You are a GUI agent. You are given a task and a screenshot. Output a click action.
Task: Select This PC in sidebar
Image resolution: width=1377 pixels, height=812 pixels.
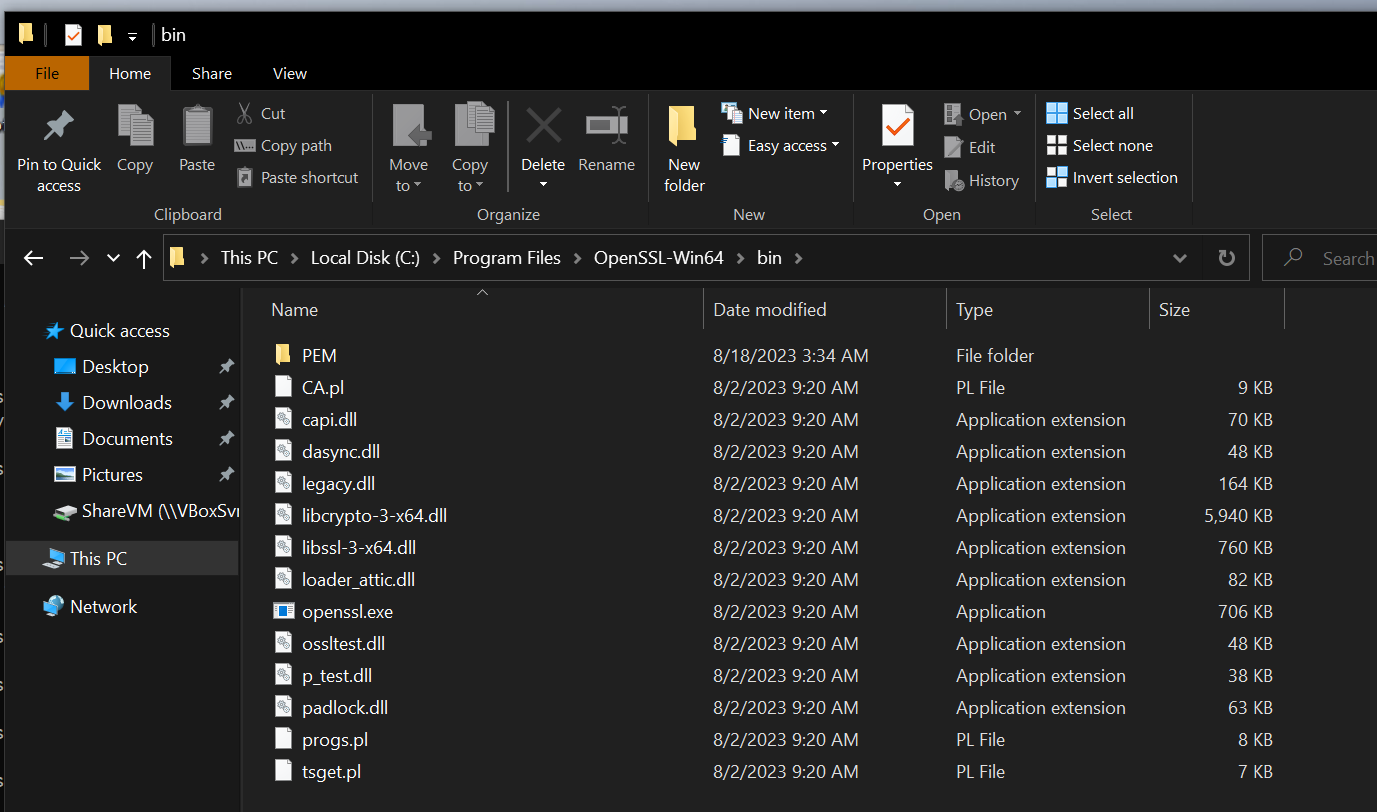121,559
